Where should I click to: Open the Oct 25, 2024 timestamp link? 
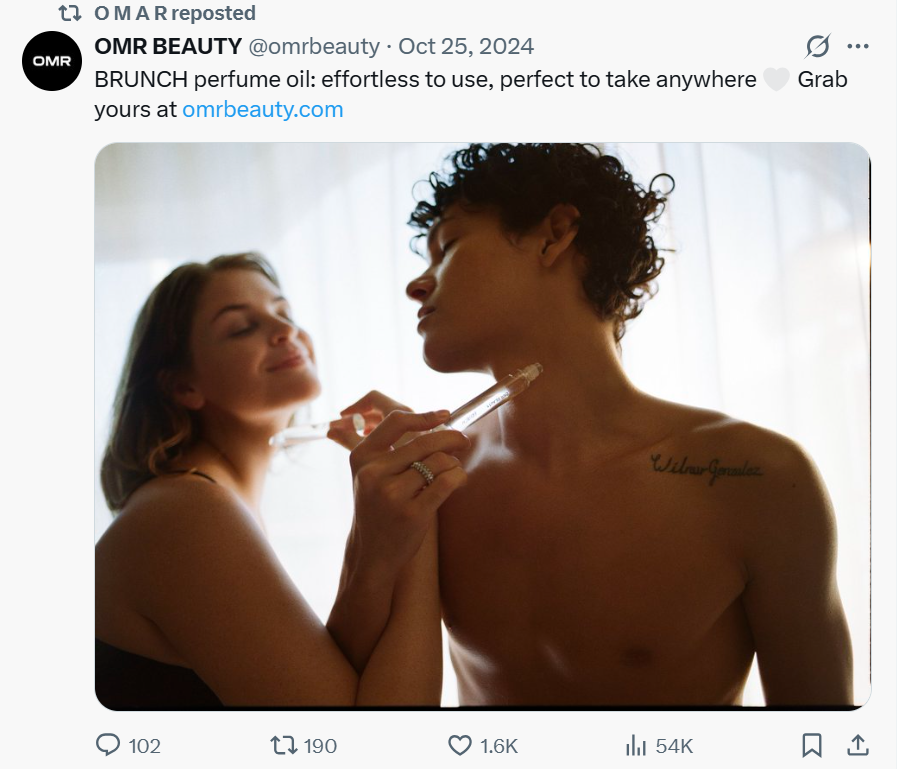coord(466,46)
